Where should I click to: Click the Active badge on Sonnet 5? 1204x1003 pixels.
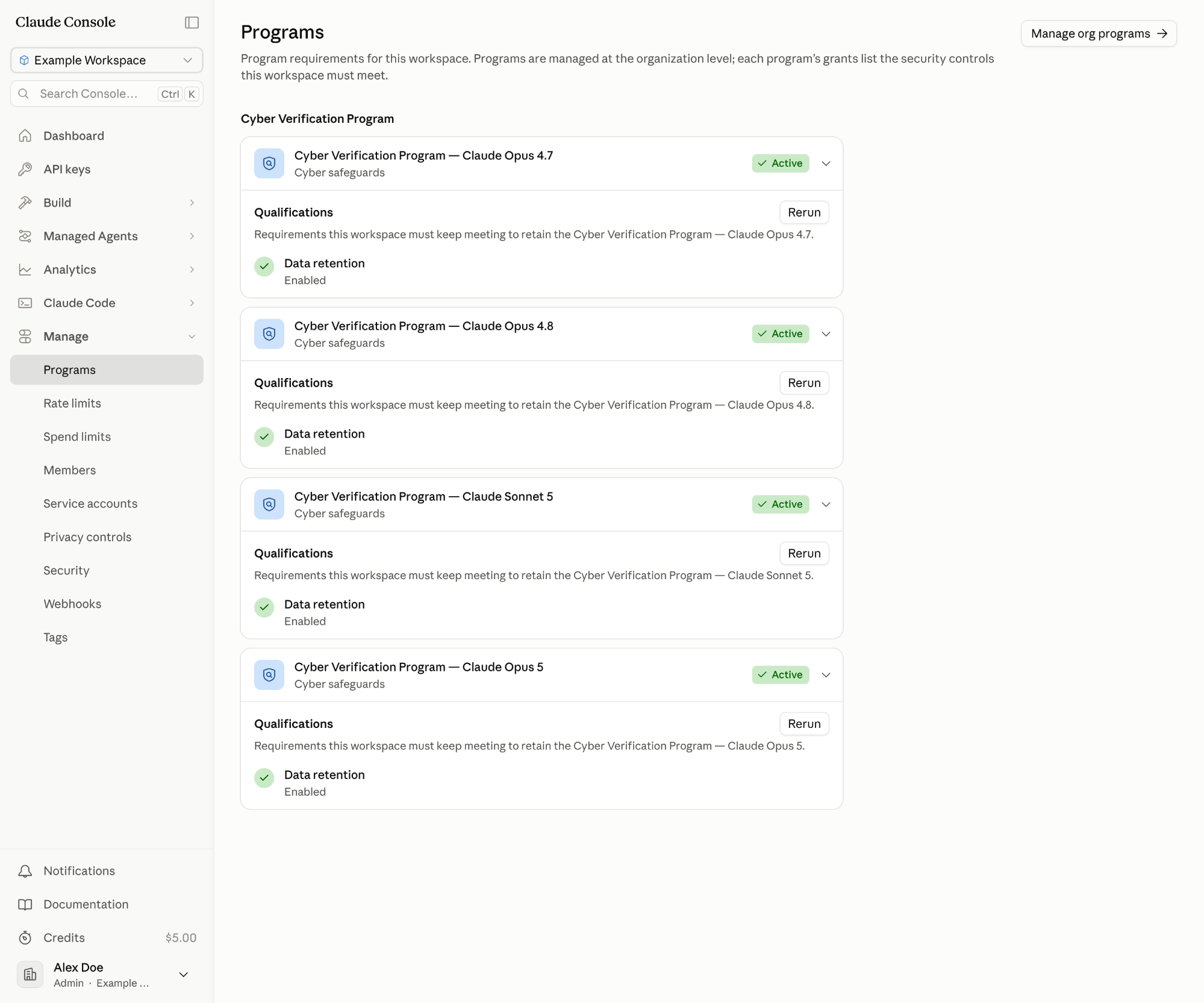tap(781, 505)
